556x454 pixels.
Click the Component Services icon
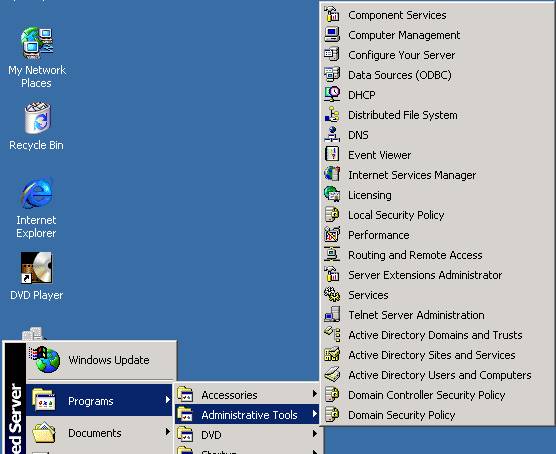click(x=332, y=15)
